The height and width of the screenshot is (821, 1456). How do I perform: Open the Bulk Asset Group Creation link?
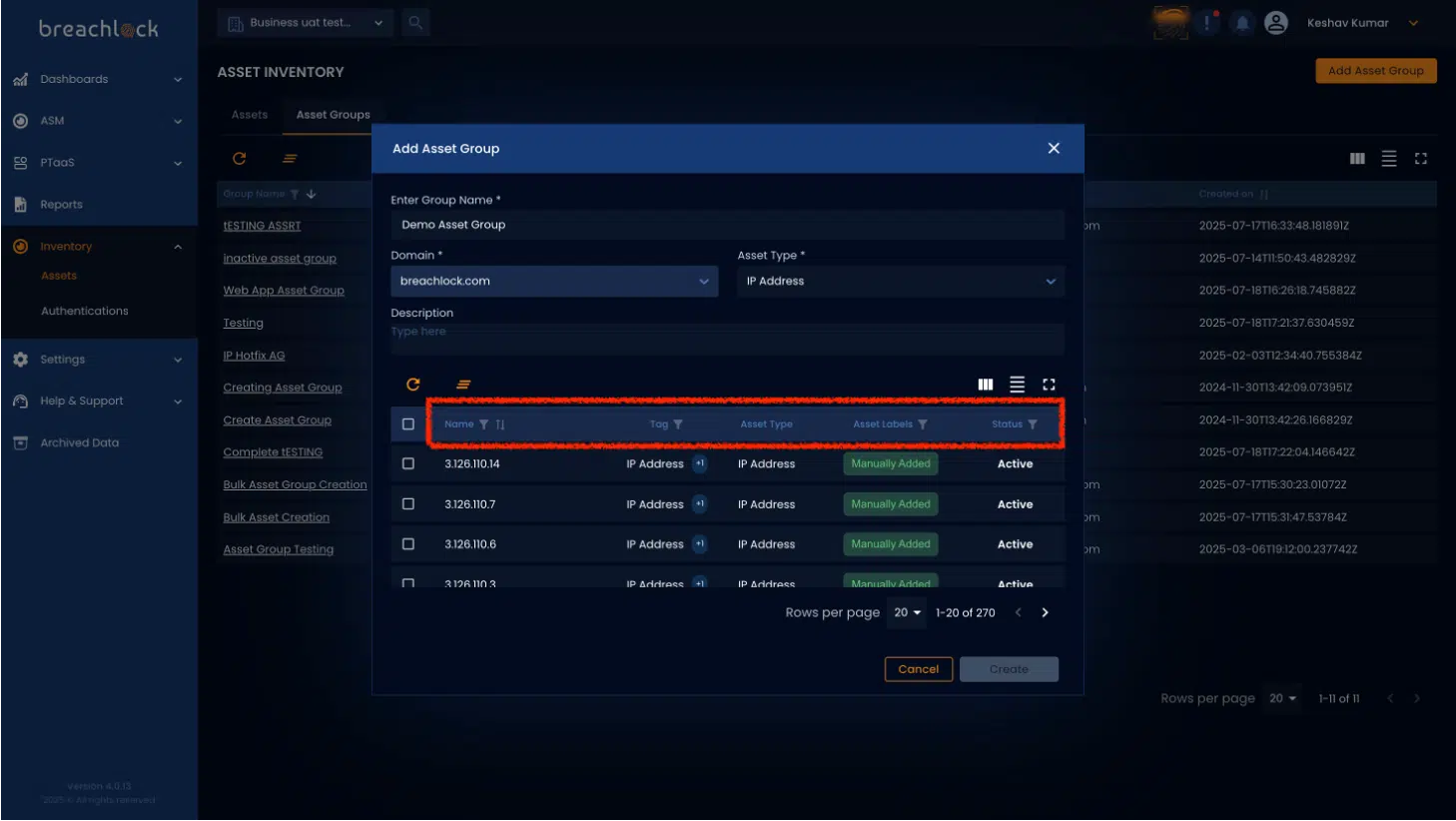[296, 485]
